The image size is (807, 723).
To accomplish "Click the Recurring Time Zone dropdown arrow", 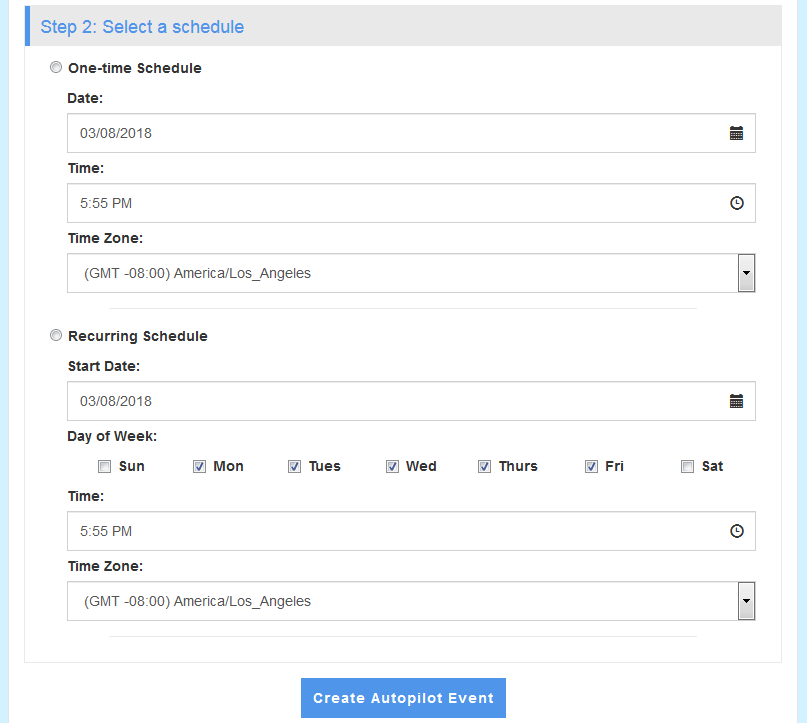I will (746, 601).
